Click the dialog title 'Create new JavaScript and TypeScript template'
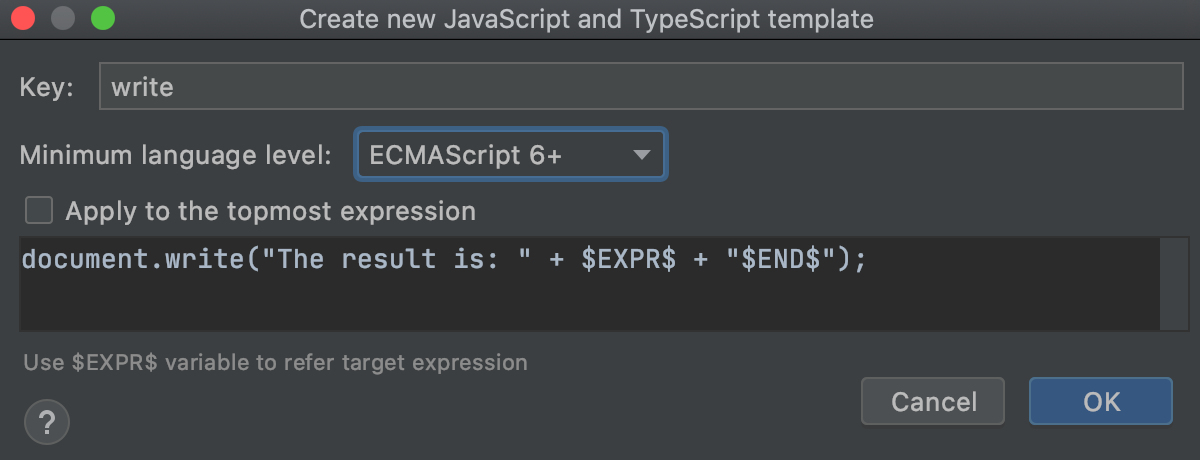The image size is (1200, 460). tap(586, 18)
